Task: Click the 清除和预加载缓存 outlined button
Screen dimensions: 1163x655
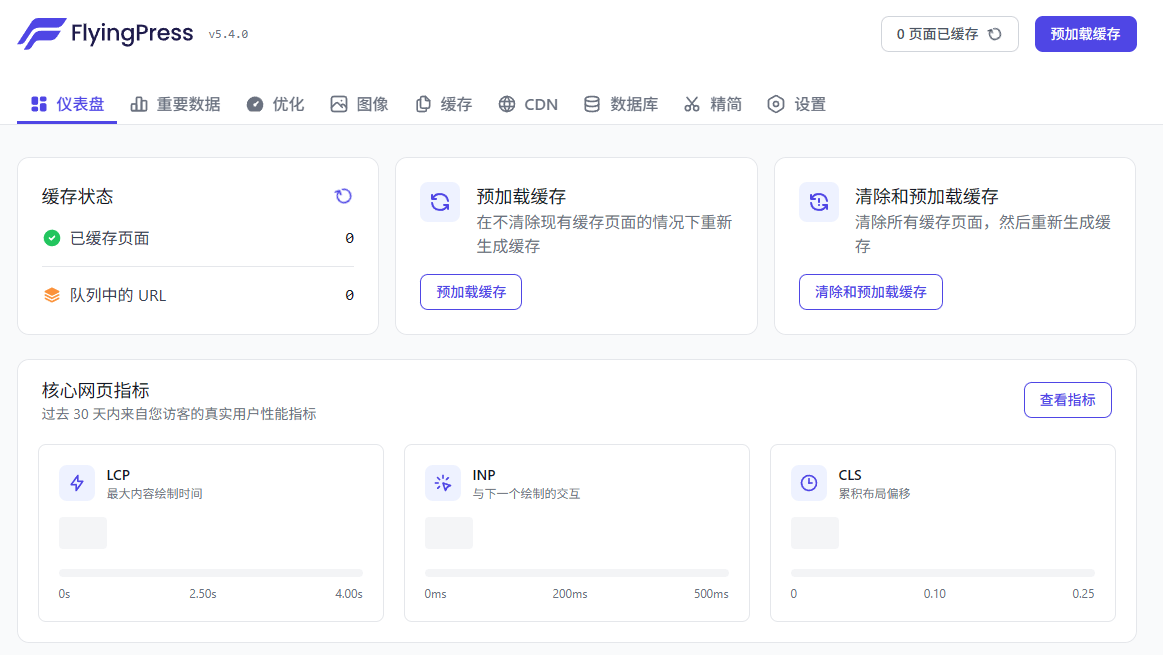Action: click(871, 292)
